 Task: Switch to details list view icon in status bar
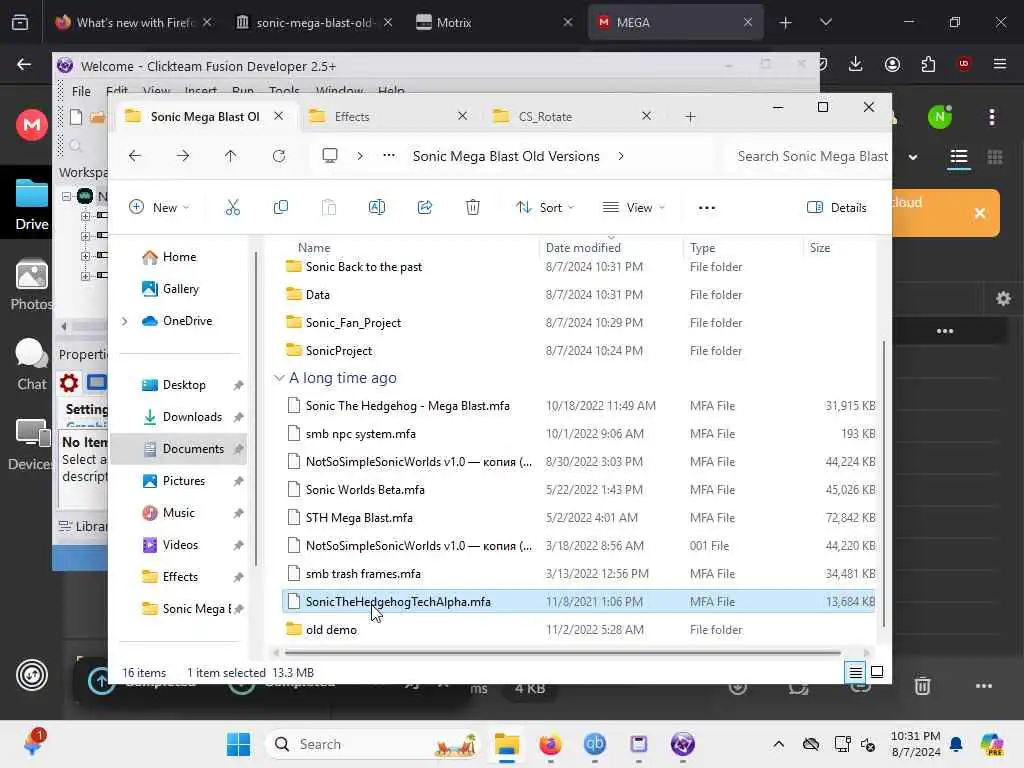coord(856,672)
